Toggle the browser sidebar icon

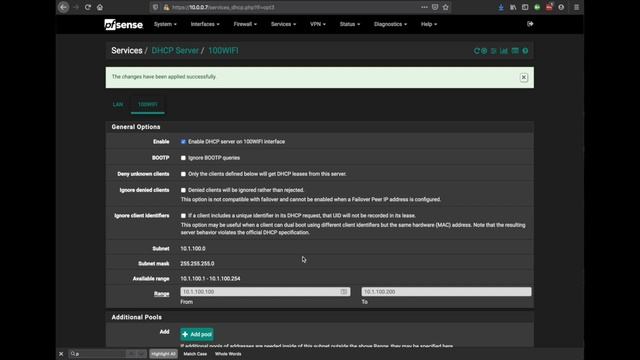525,7
